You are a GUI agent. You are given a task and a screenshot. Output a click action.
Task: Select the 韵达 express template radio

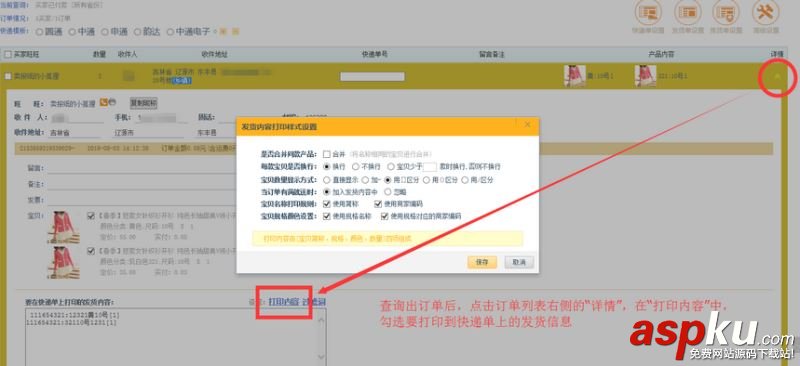coord(137,32)
